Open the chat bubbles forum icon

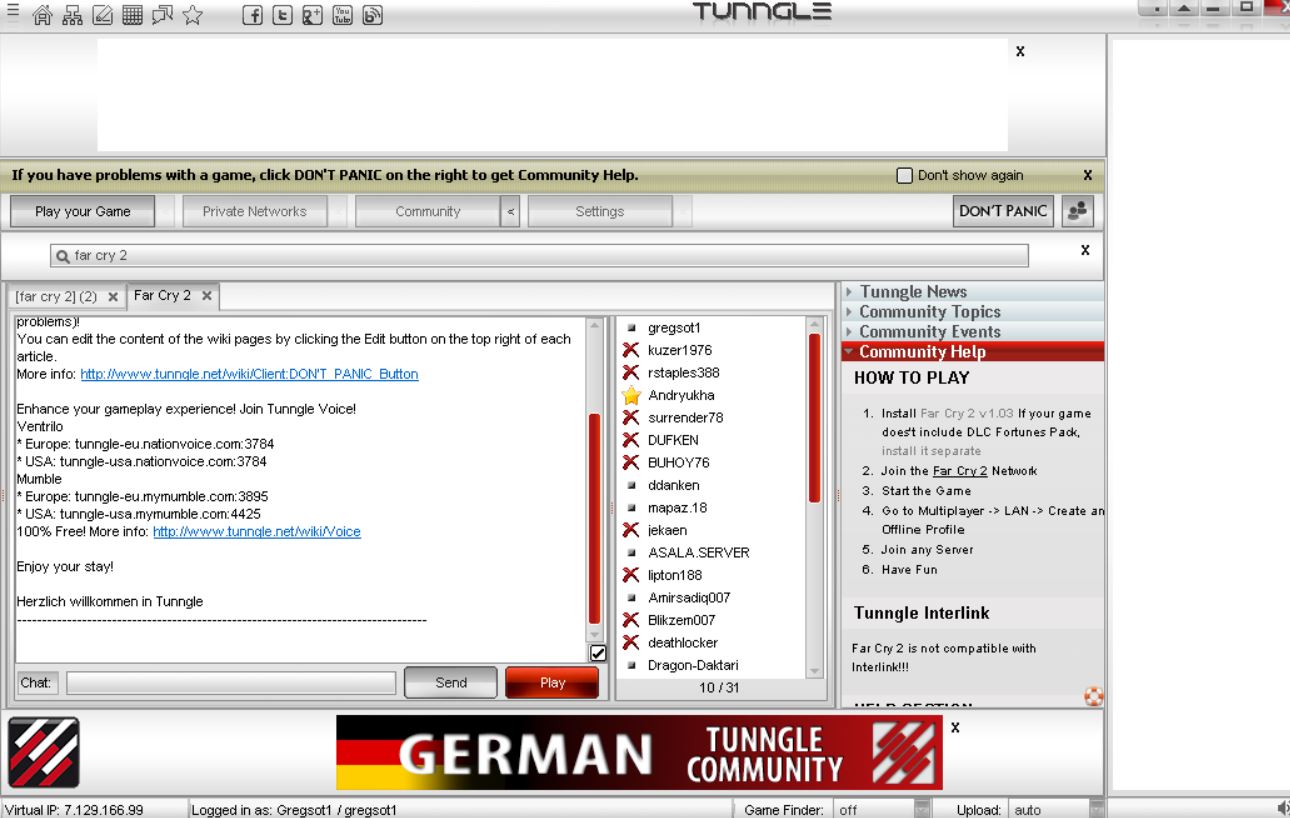[x=160, y=17]
